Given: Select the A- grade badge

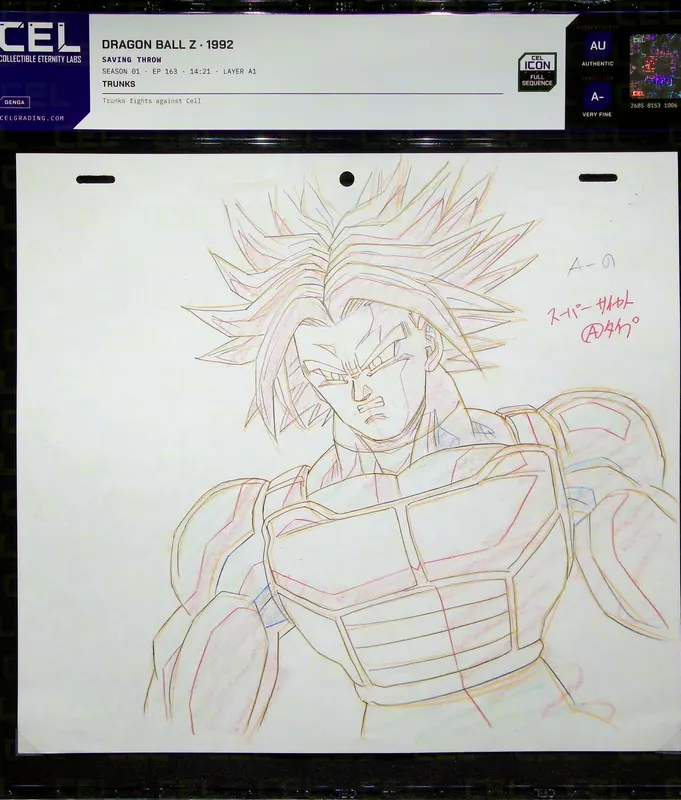Looking at the screenshot, I should [597, 97].
